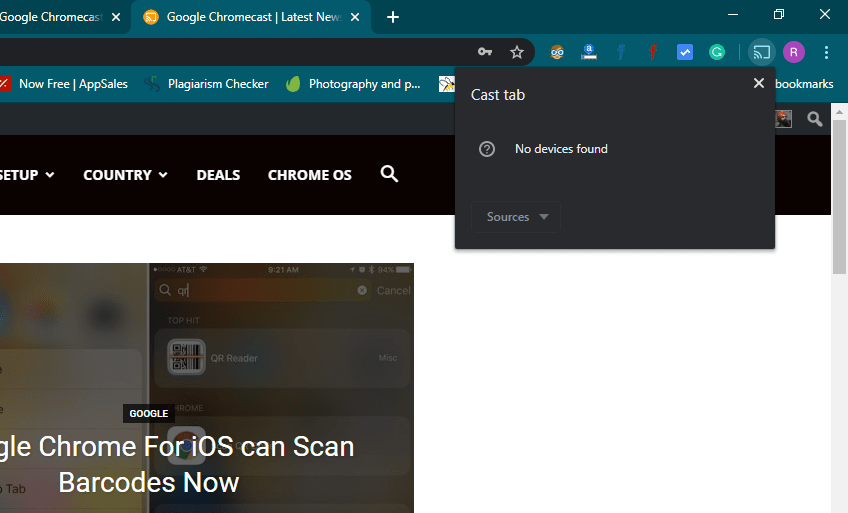Click the search icon in site navigation
Image resolution: width=848 pixels, height=513 pixels.
[x=389, y=174]
